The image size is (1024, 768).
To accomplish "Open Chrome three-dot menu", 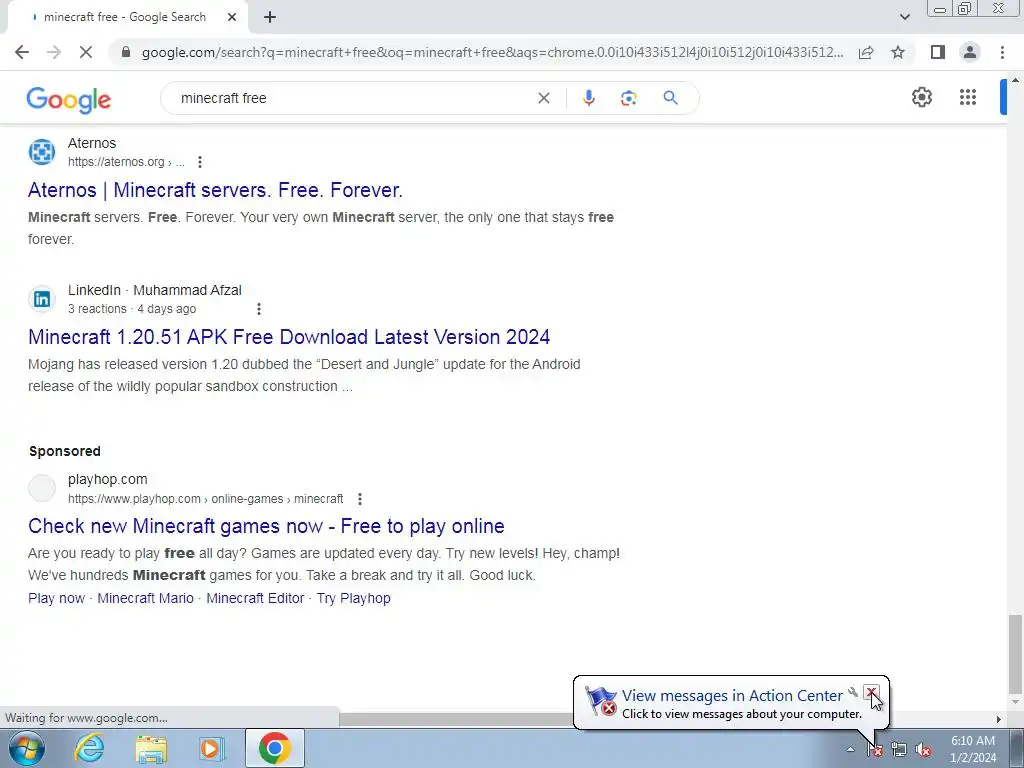I will click(1002, 52).
